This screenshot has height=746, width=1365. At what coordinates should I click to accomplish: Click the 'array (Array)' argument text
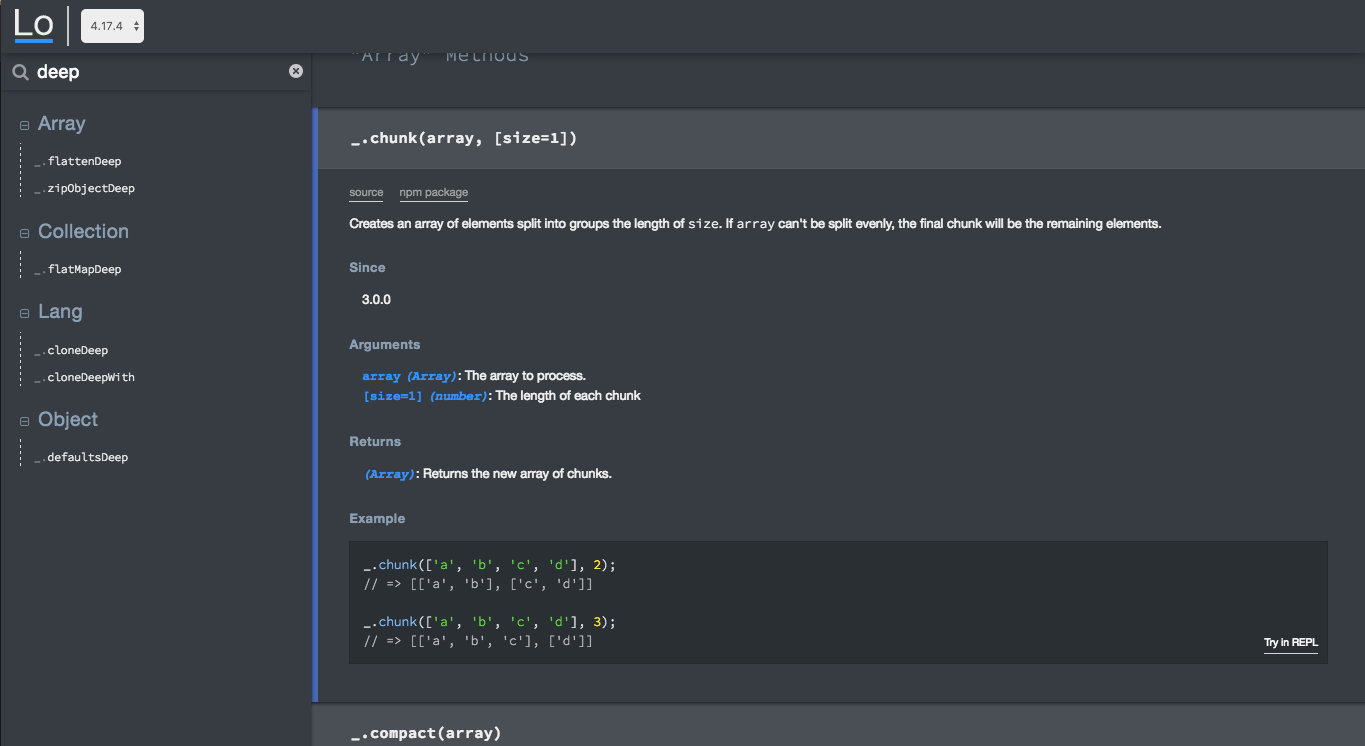(x=410, y=376)
